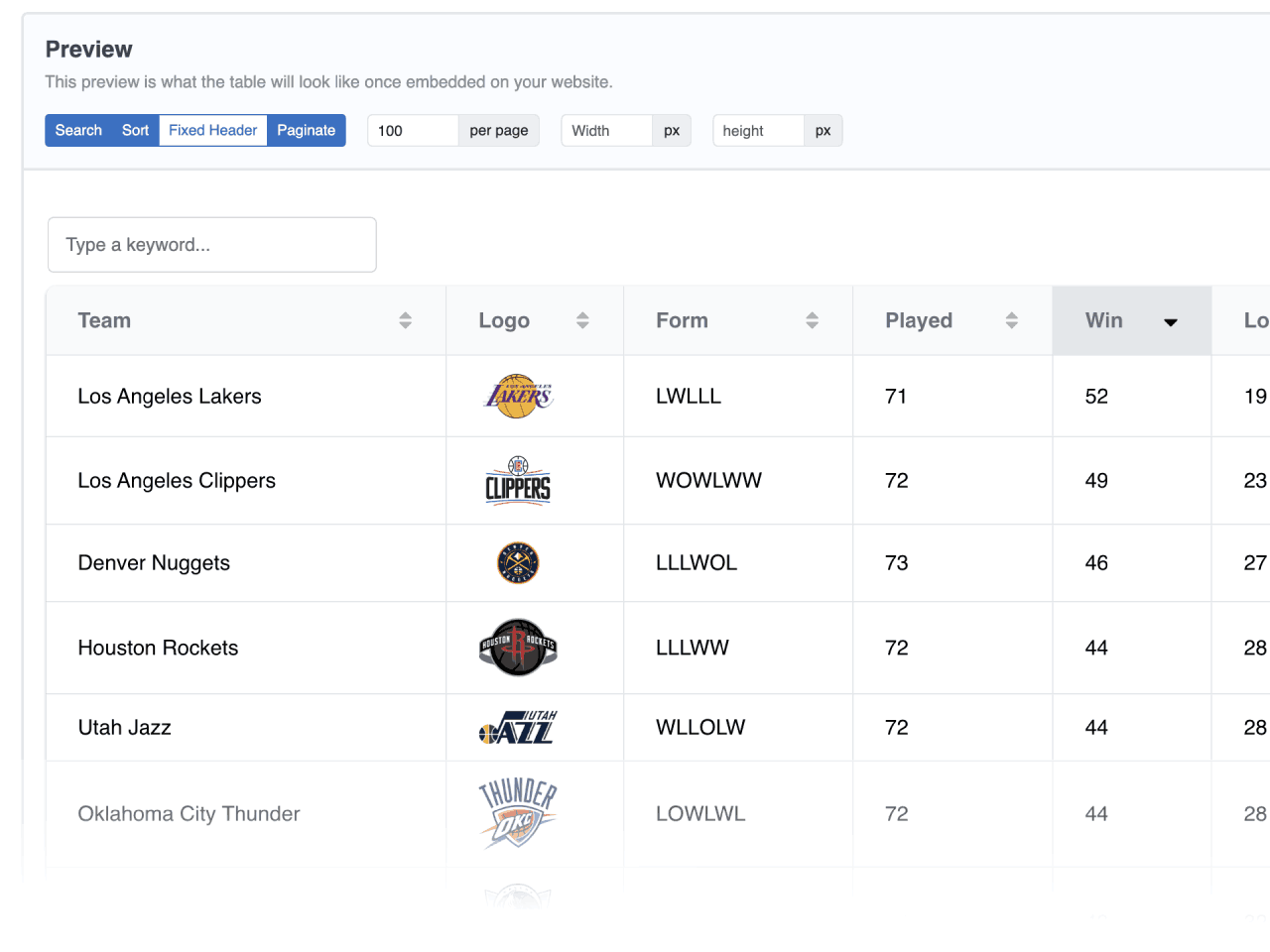Toggle the Sort option button
This screenshot has width=1270, height=952.
point(135,130)
